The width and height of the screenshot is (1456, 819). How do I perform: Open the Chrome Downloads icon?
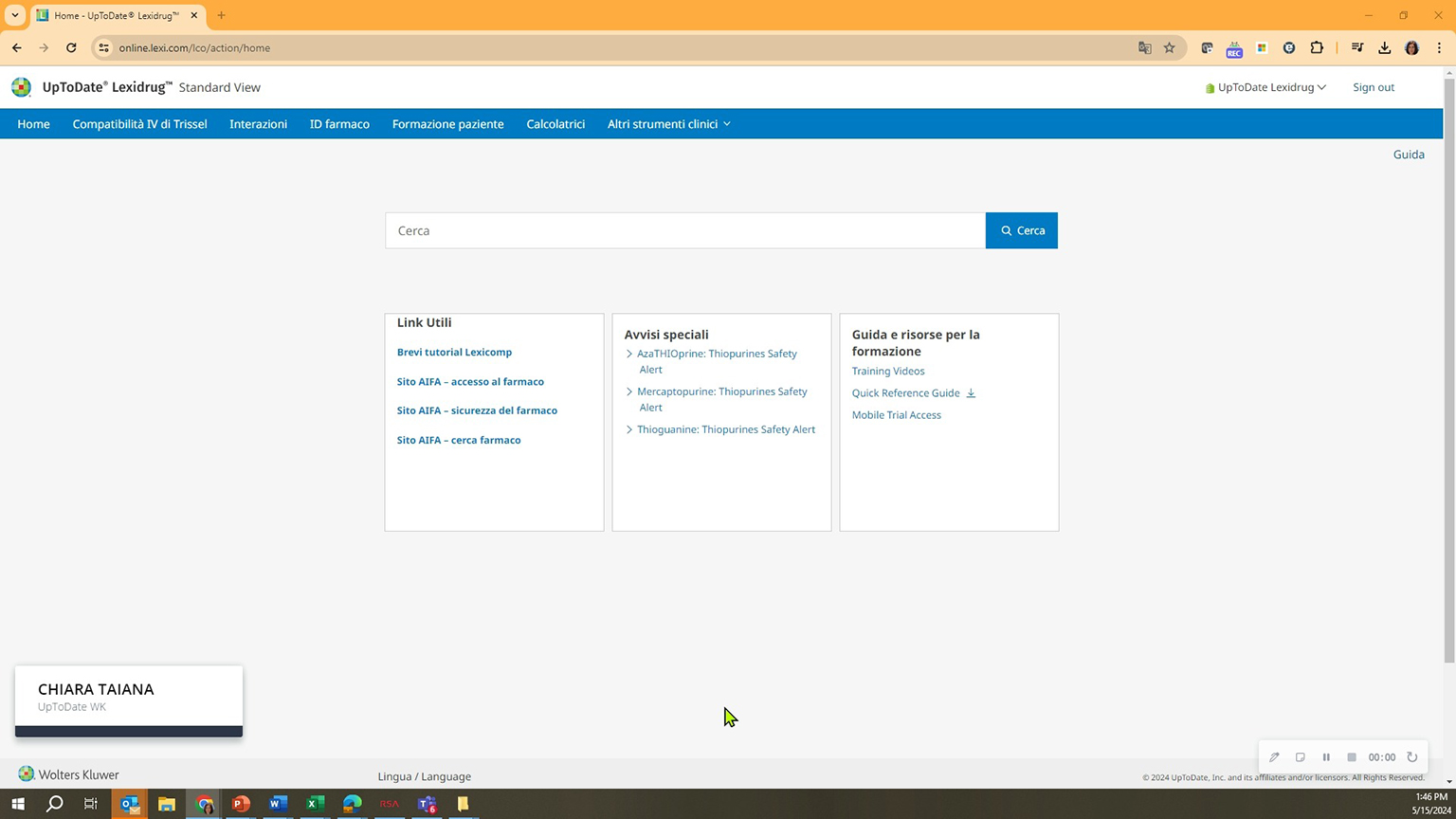(x=1385, y=47)
